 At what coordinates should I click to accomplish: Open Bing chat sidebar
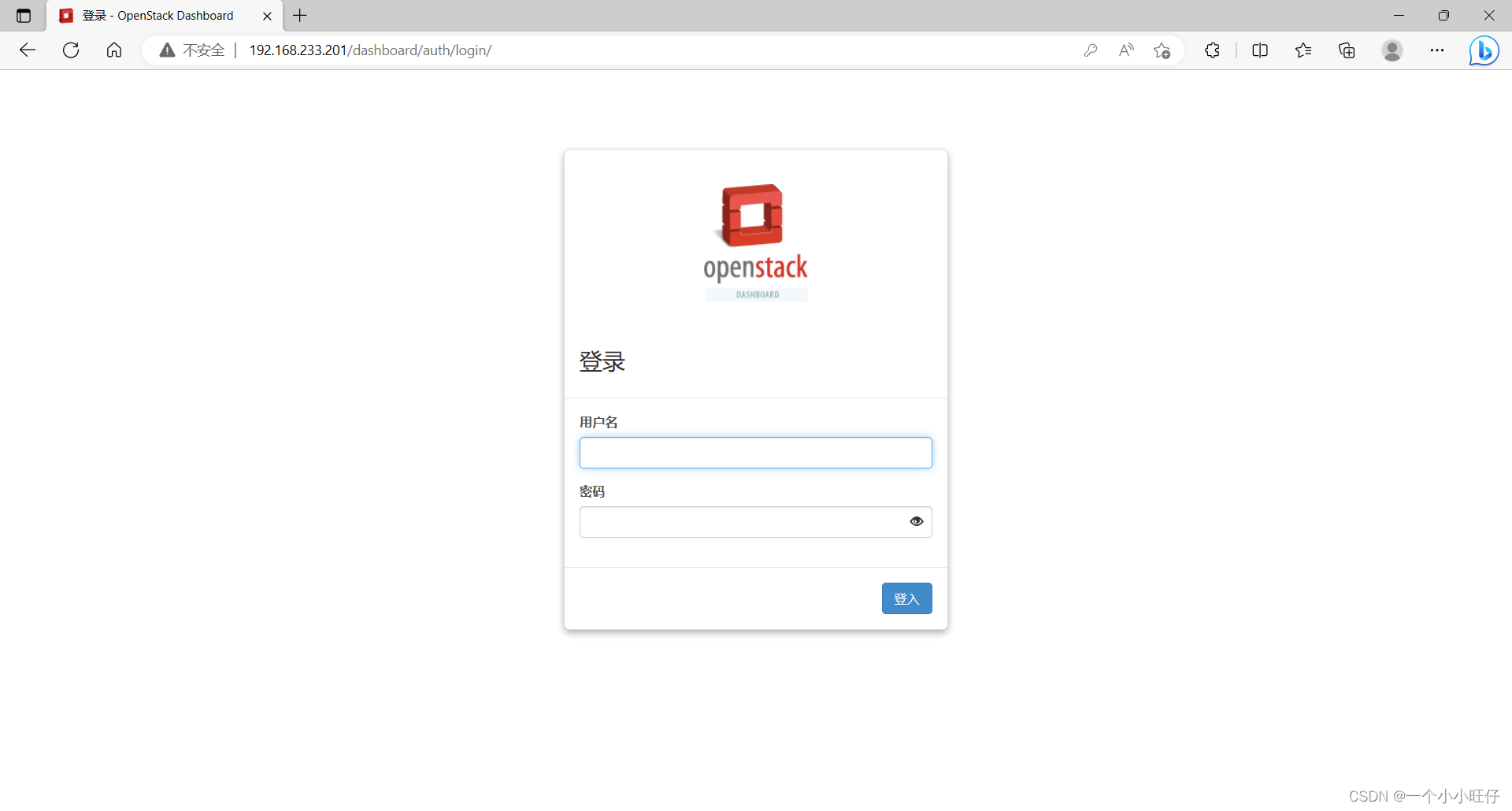click(1484, 50)
